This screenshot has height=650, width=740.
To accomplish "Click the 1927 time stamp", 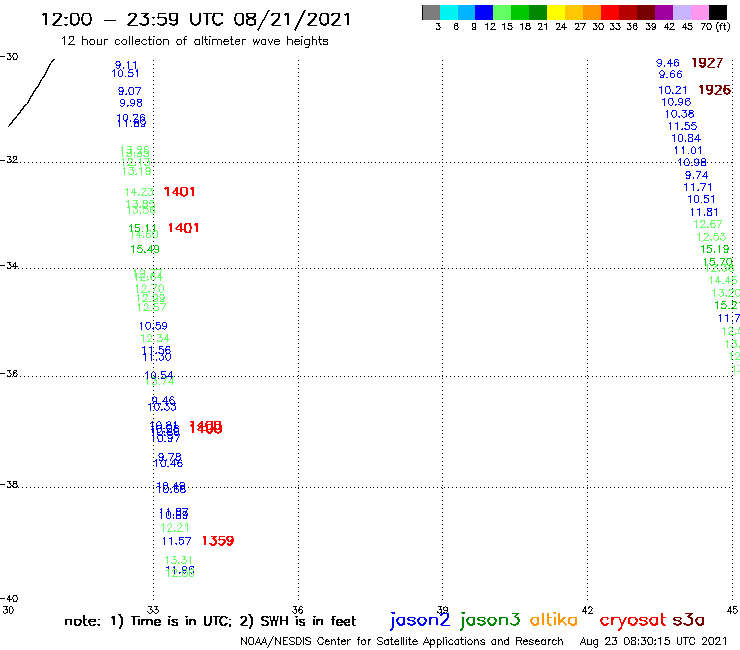I will (707, 63).
